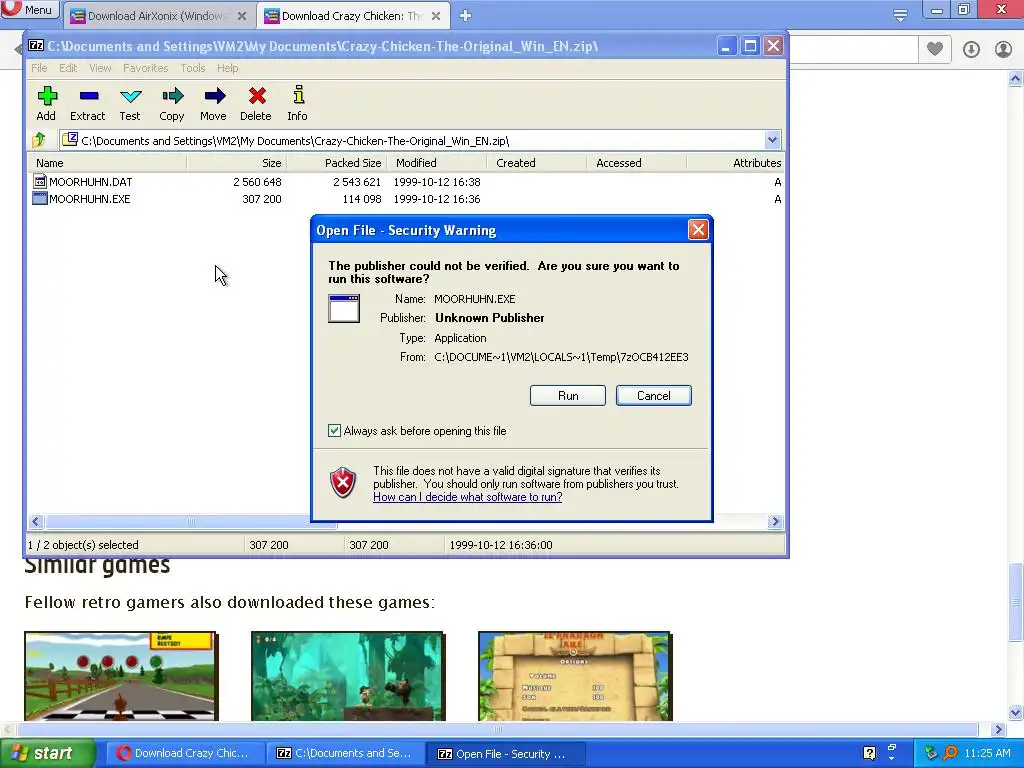The width and height of the screenshot is (1024, 768).
Task: Click the 7-Zip horizontal scrollbar left arrow
Action: tap(36, 521)
